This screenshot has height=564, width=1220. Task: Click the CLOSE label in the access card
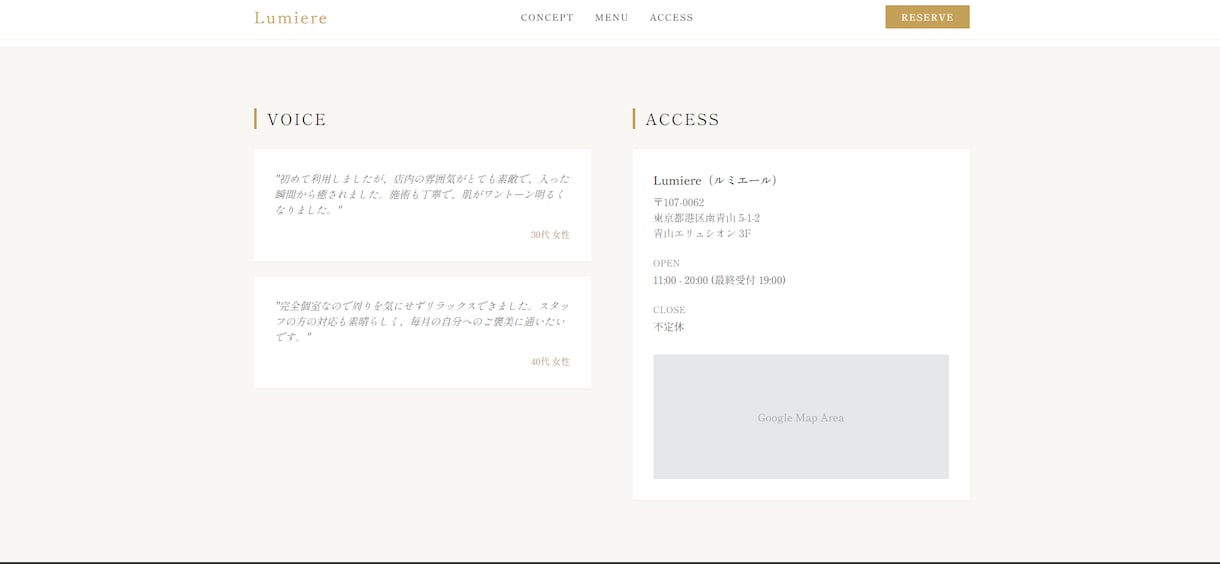point(669,310)
